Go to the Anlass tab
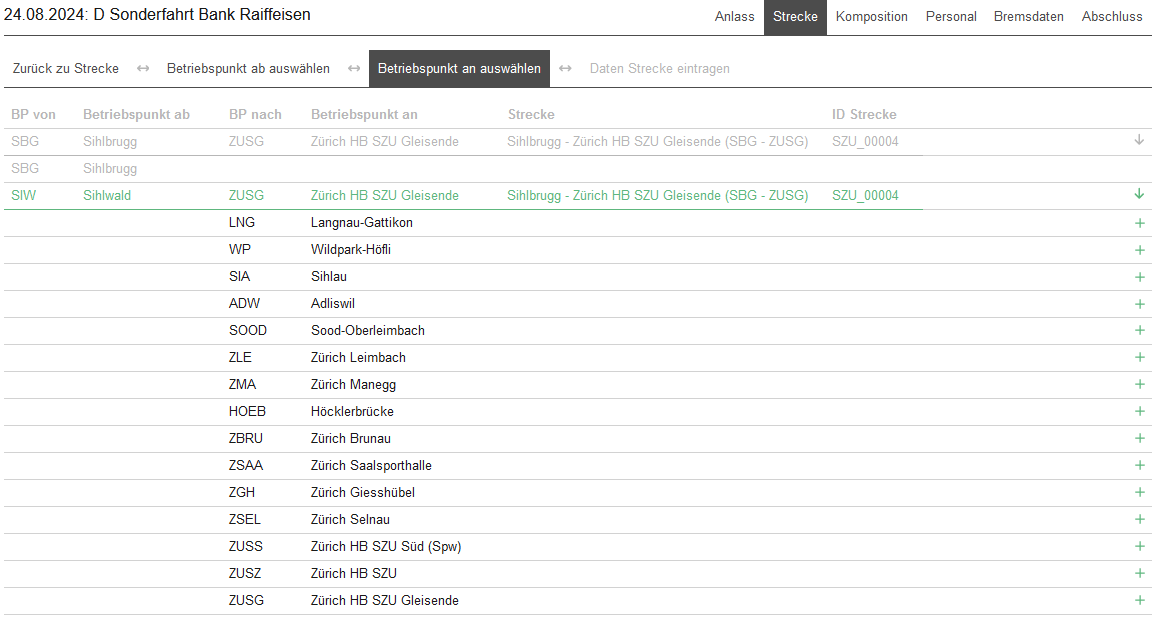 pos(735,17)
